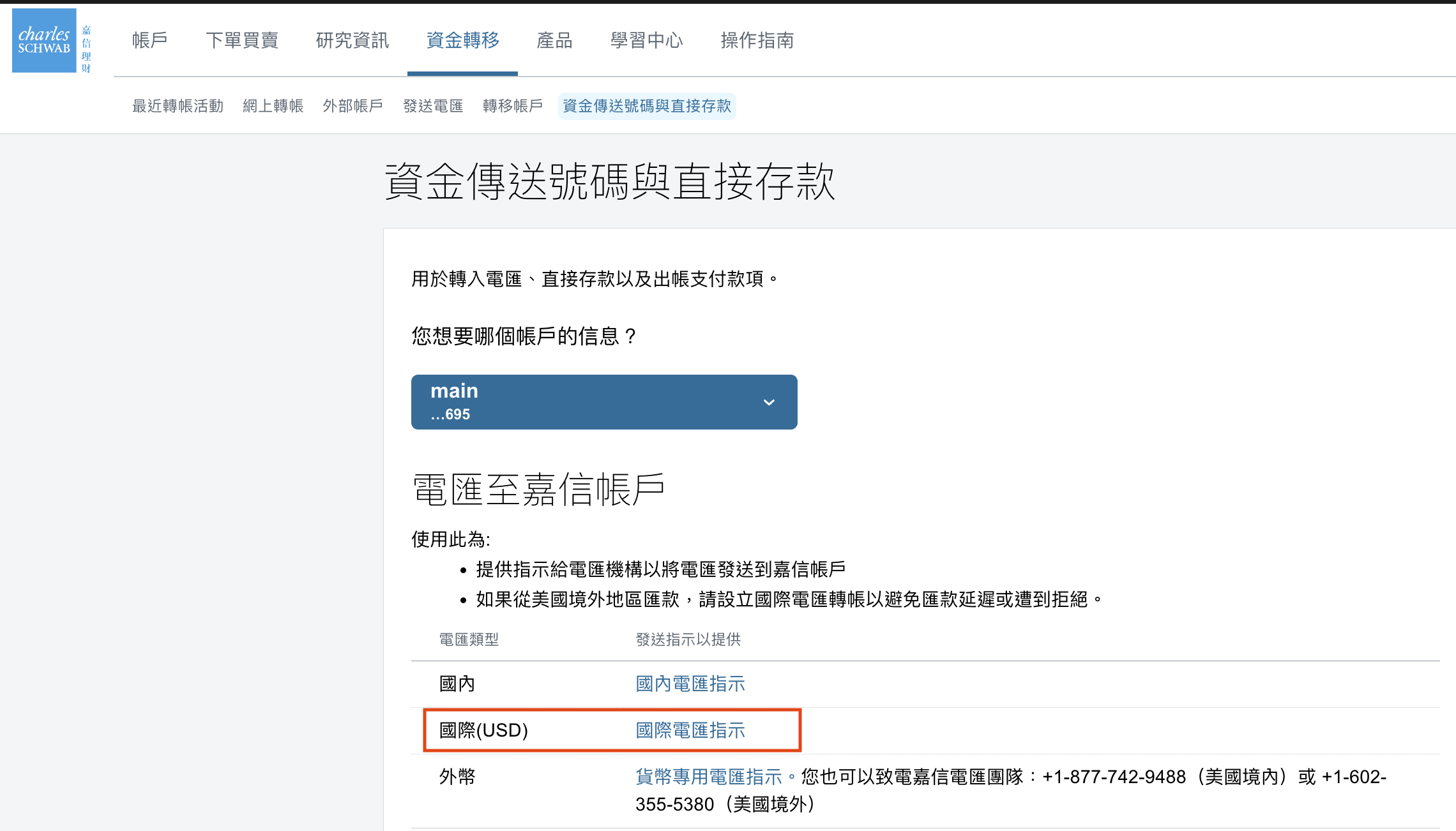Open the 帳戶 menu
This screenshot has width=1456, height=831.
pos(150,40)
